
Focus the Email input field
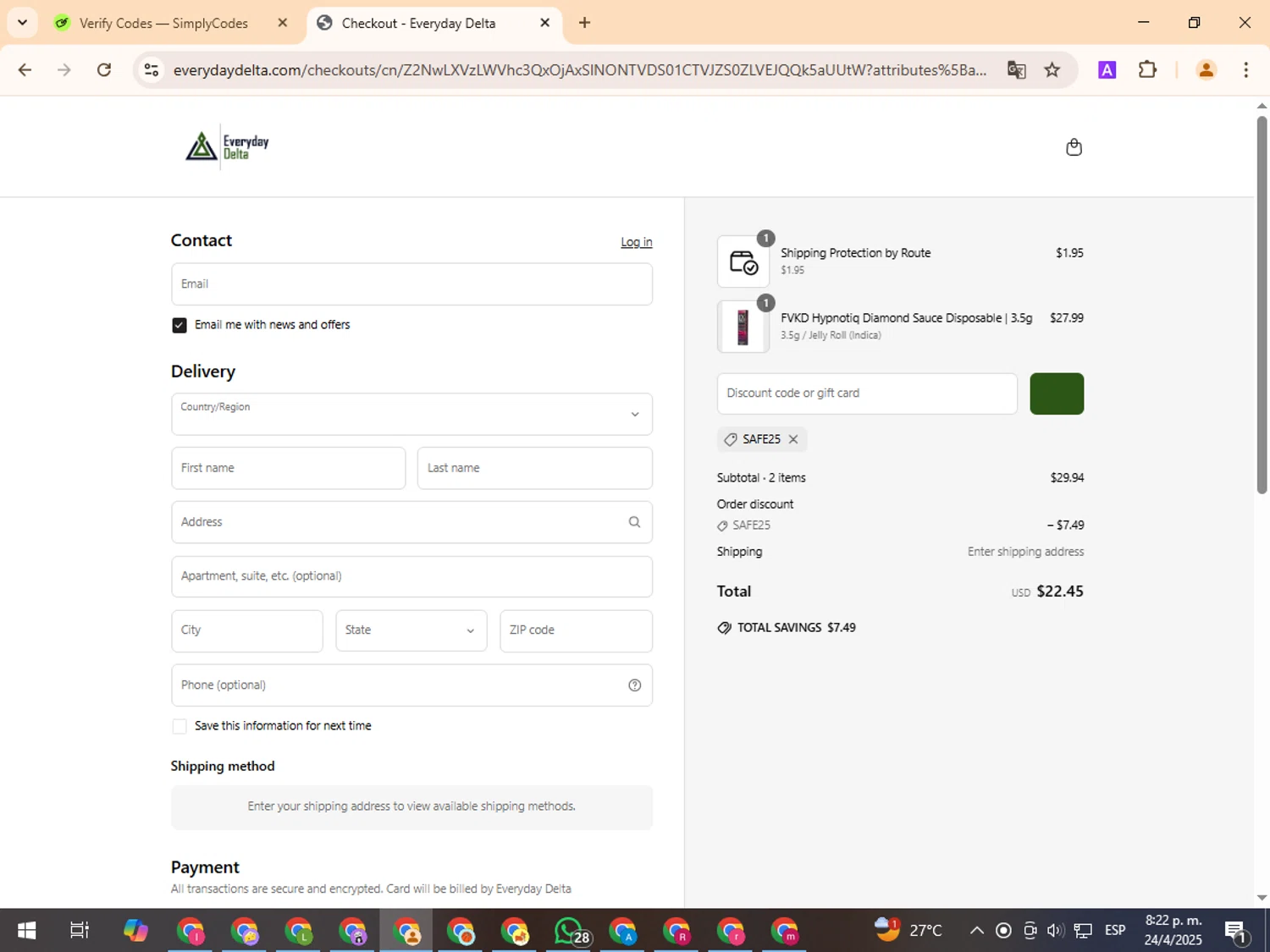(411, 283)
